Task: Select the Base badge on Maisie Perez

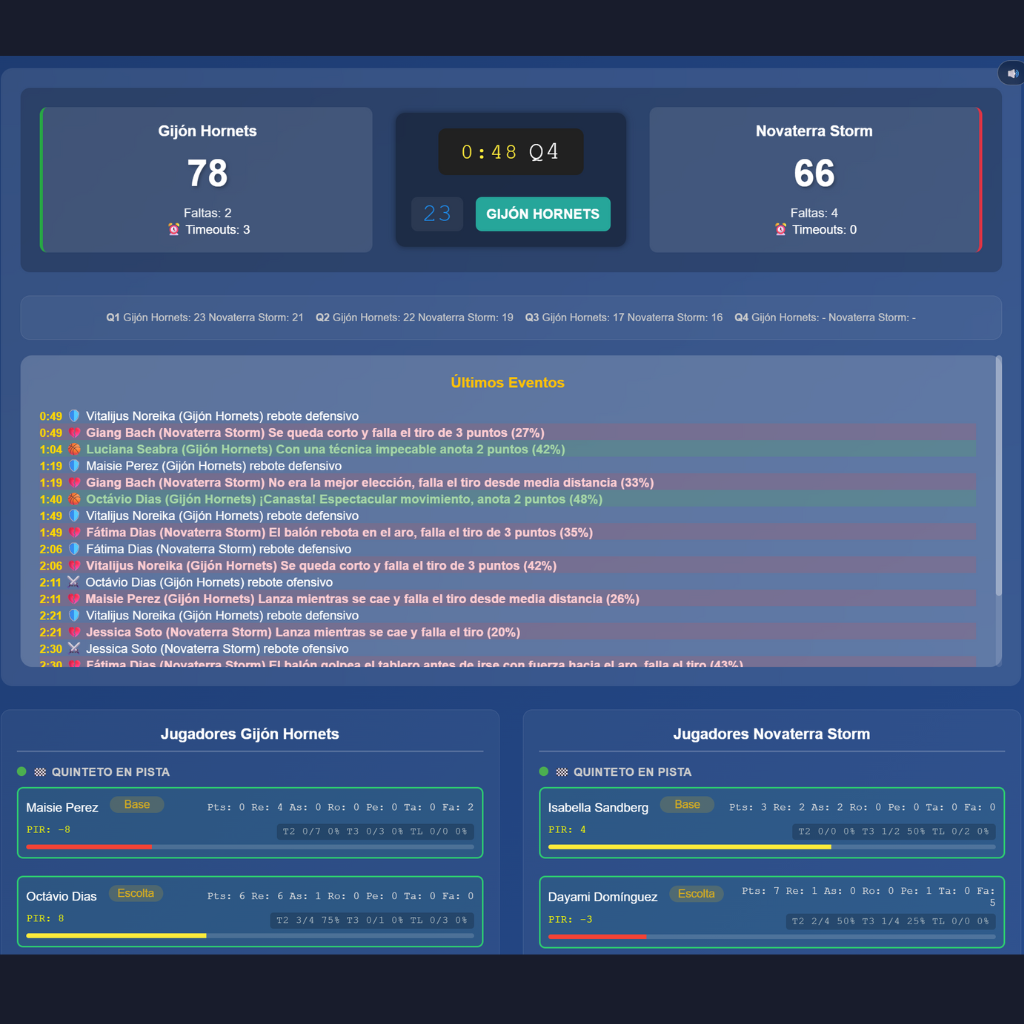Action: [x=137, y=805]
